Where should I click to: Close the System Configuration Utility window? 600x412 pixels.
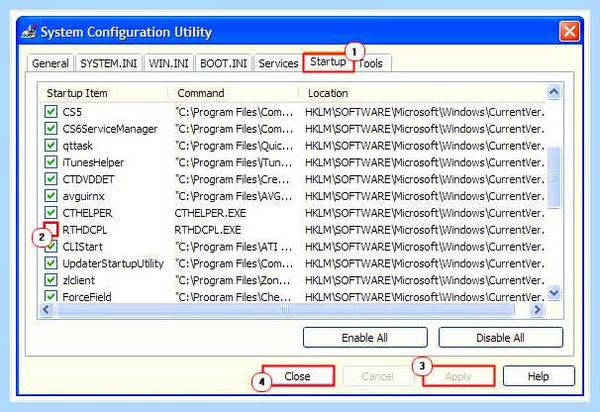coord(569,31)
